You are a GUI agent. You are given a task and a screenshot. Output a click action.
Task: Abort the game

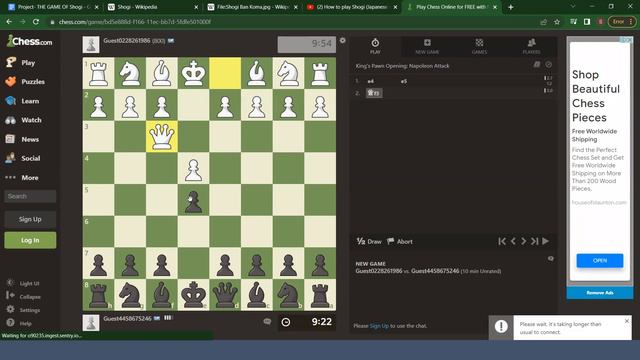400,241
